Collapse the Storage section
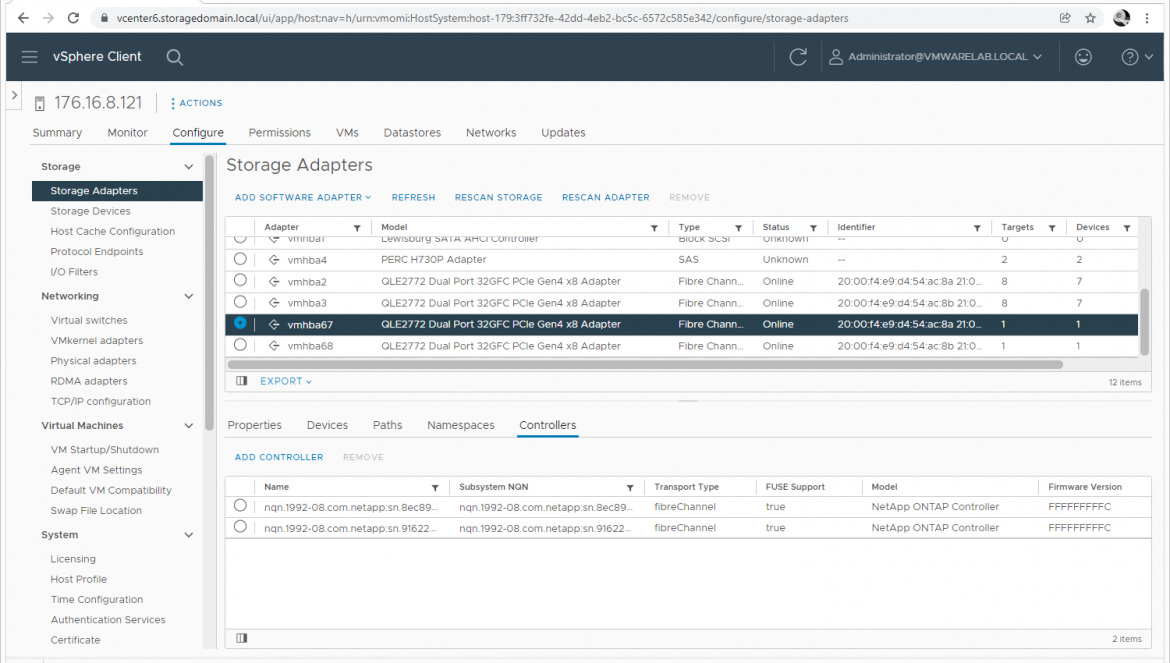Screen dimensions: 1170x663 [x=189, y=167]
